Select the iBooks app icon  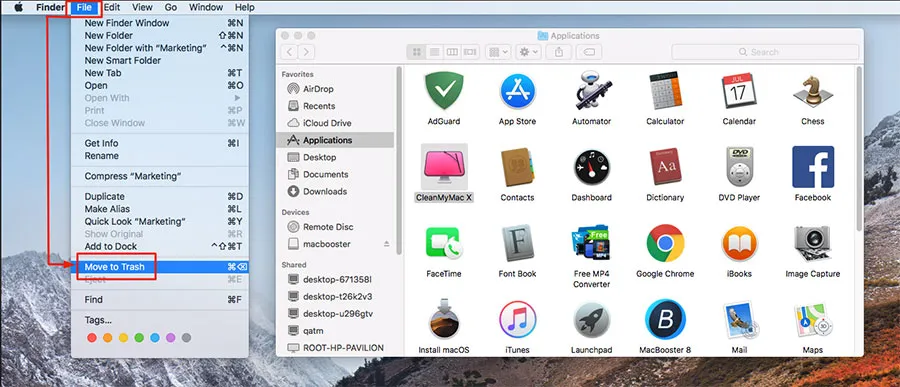click(x=739, y=243)
